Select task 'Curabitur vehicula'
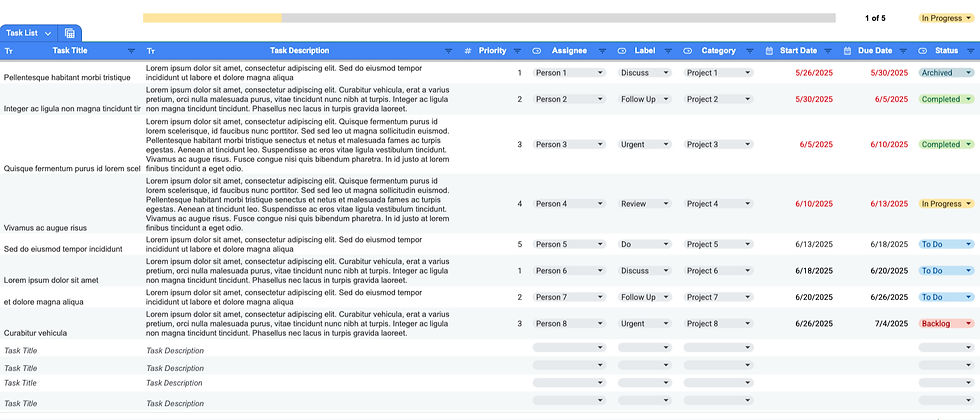The height and width of the screenshot is (420, 980). tap(35, 333)
